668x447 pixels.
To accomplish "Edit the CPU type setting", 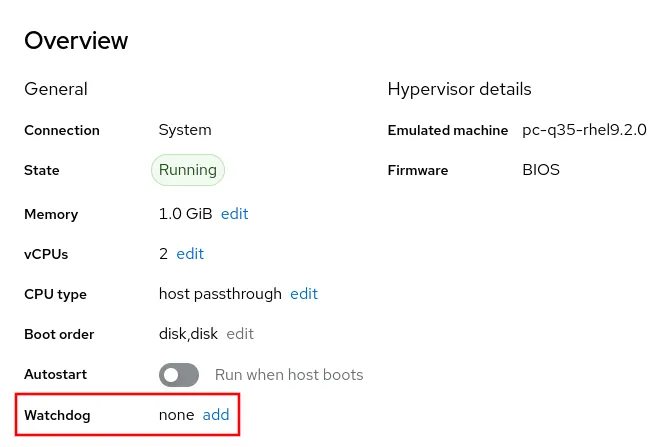I will click(303, 294).
